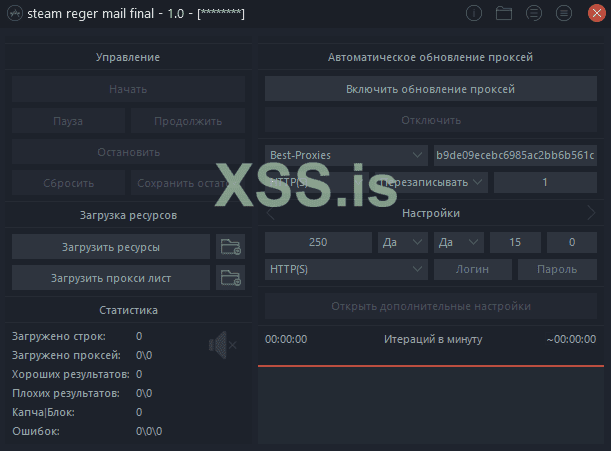Click Включить обновление проксей button
Screen dimensions: 611x451
pos(431,89)
